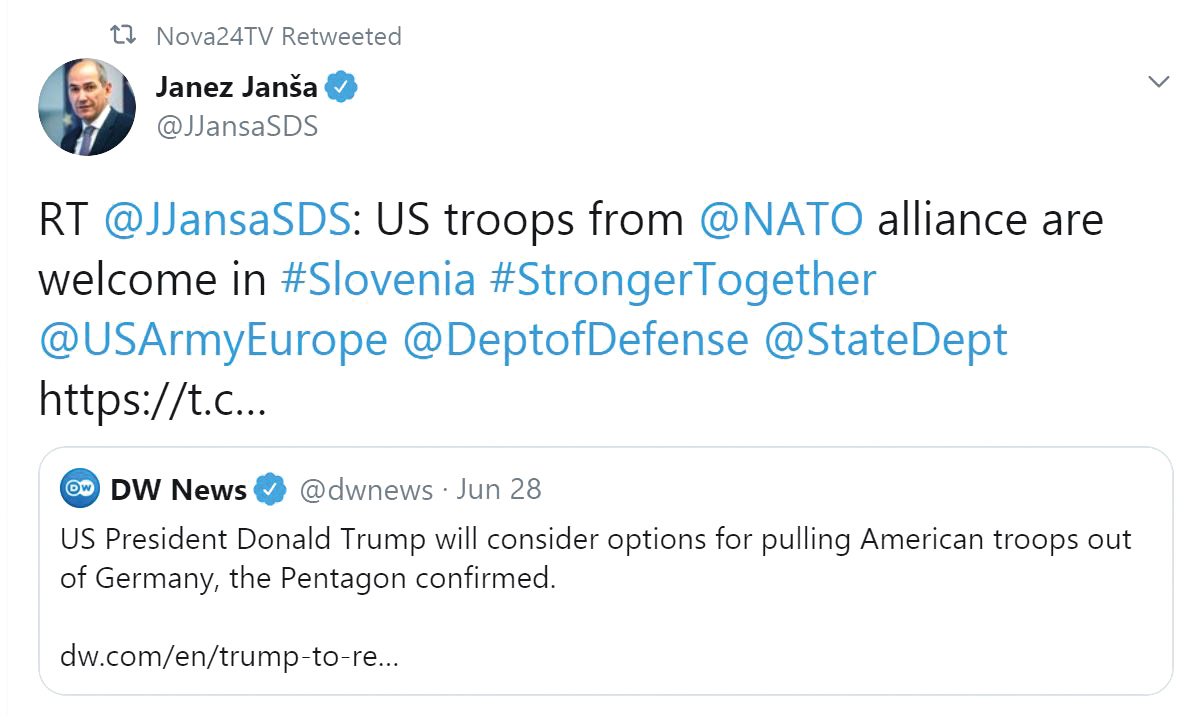Viewport: 1197px width, 716px height.
Task: Visit the @DeptofDefense mention
Action: tap(575, 340)
